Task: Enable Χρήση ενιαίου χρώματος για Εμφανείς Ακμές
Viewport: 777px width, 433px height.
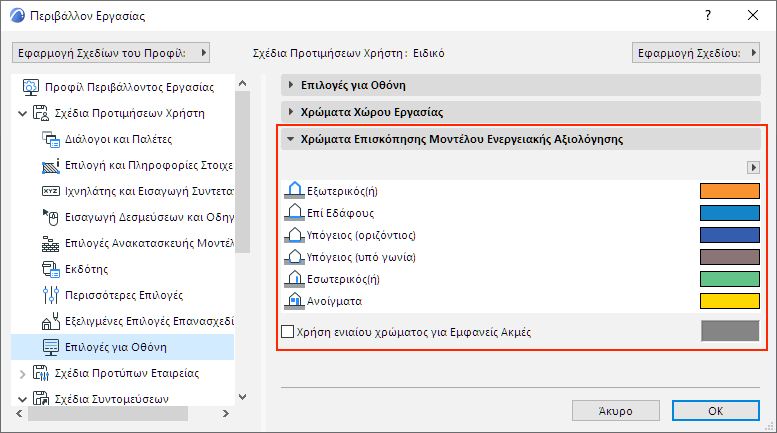Action: [x=289, y=331]
